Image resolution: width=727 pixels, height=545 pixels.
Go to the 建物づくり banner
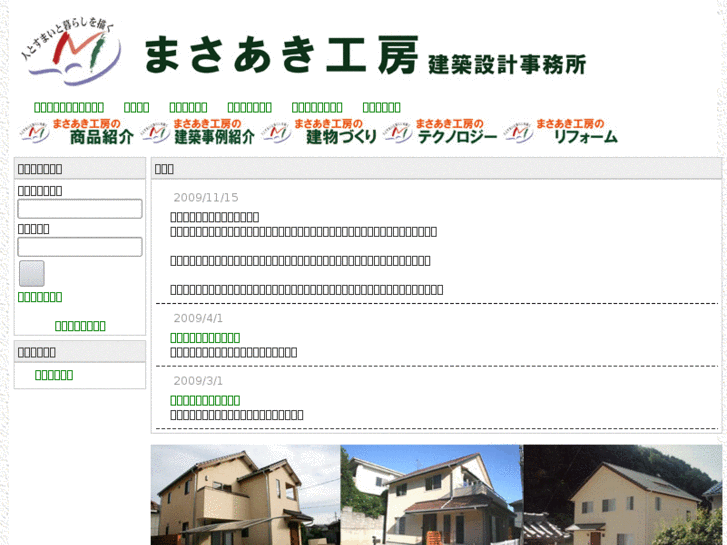click(319, 131)
